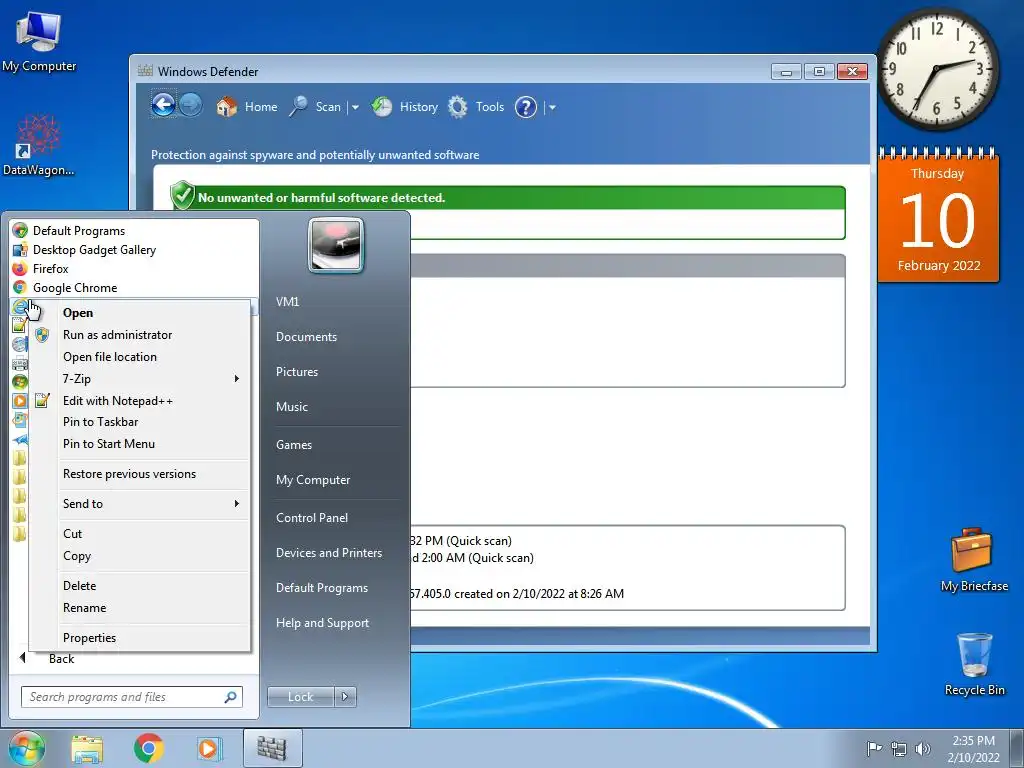The width and height of the screenshot is (1024, 768).
Task: Open History in Windows Defender
Action: tap(404, 106)
